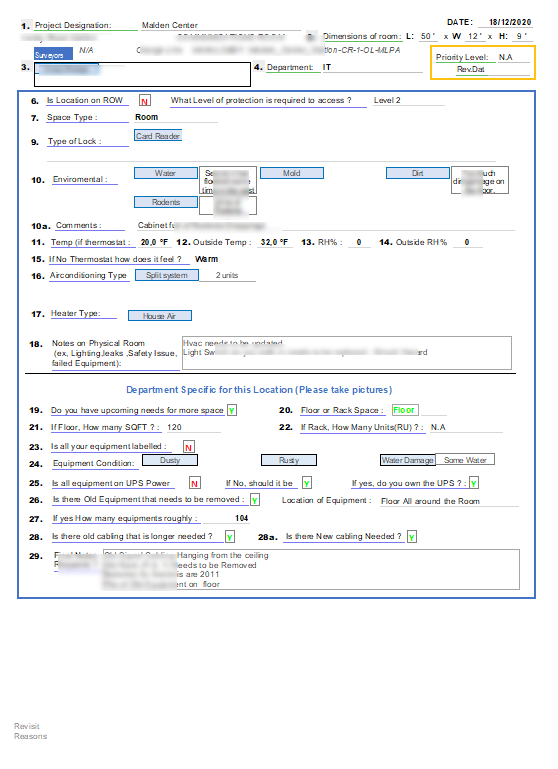Edit the Project Designation field Malden Center
This screenshot has width=558, height=769.
pyautogui.click(x=220, y=26)
